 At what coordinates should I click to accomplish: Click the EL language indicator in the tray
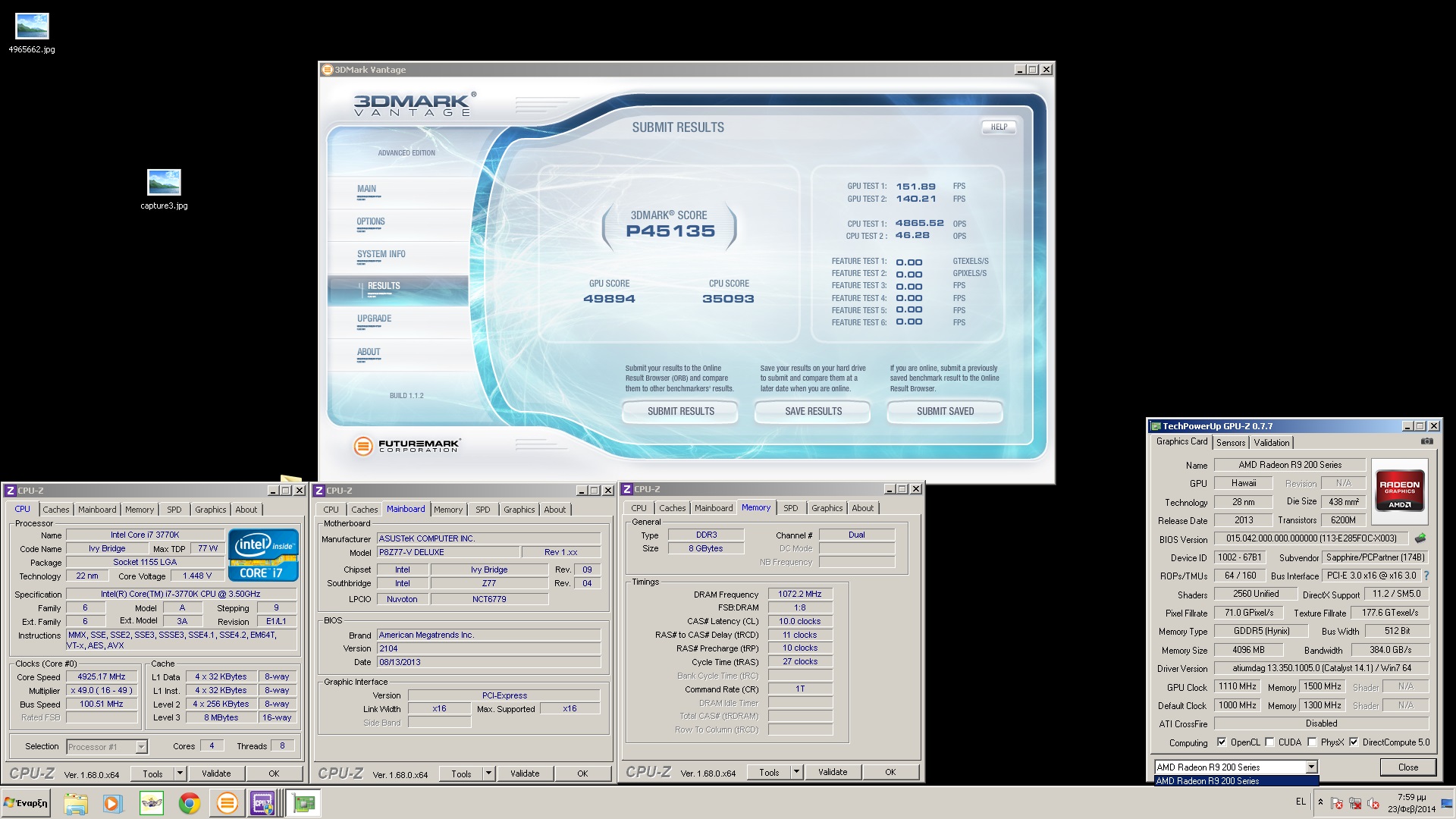tap(1301, 802)
